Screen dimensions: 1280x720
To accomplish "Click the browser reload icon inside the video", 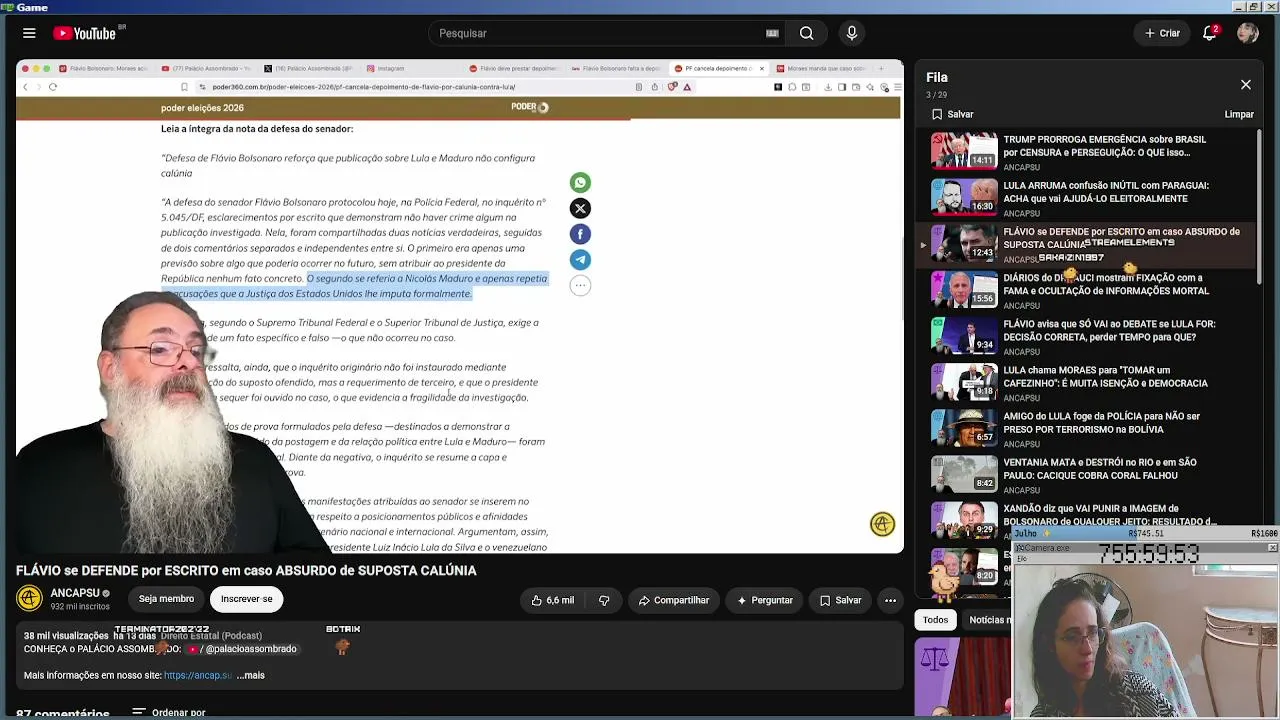I will (53, 87).
